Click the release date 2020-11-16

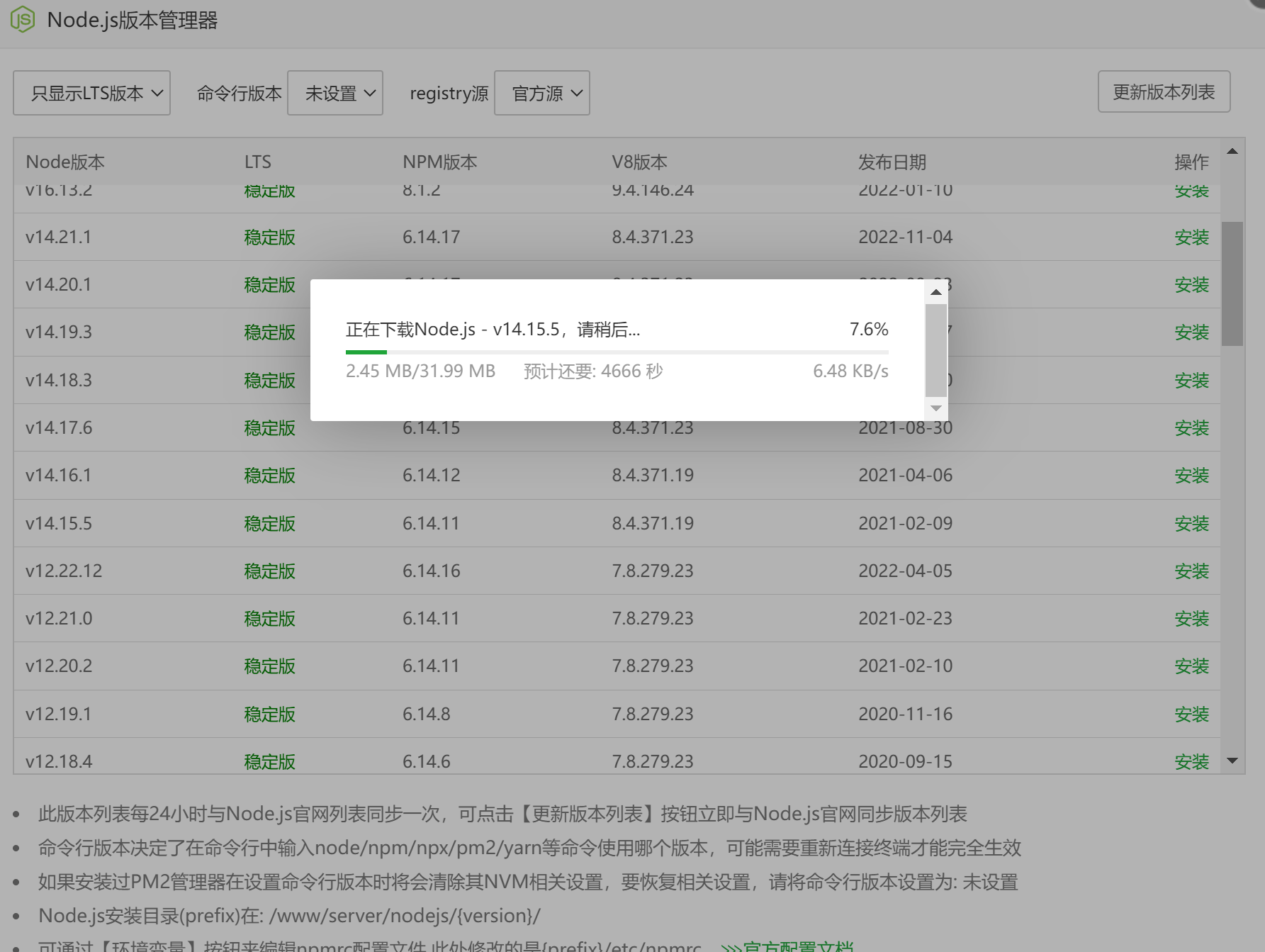click(x=905, y=714)
